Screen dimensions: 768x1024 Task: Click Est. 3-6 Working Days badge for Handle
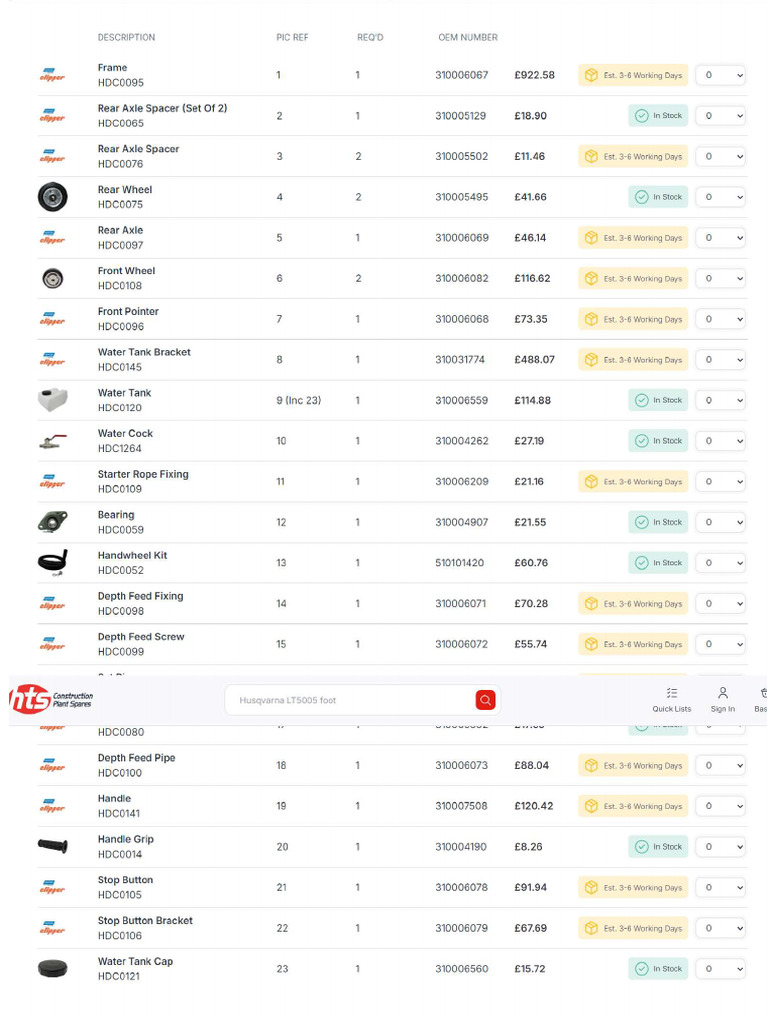coord(633,806)
